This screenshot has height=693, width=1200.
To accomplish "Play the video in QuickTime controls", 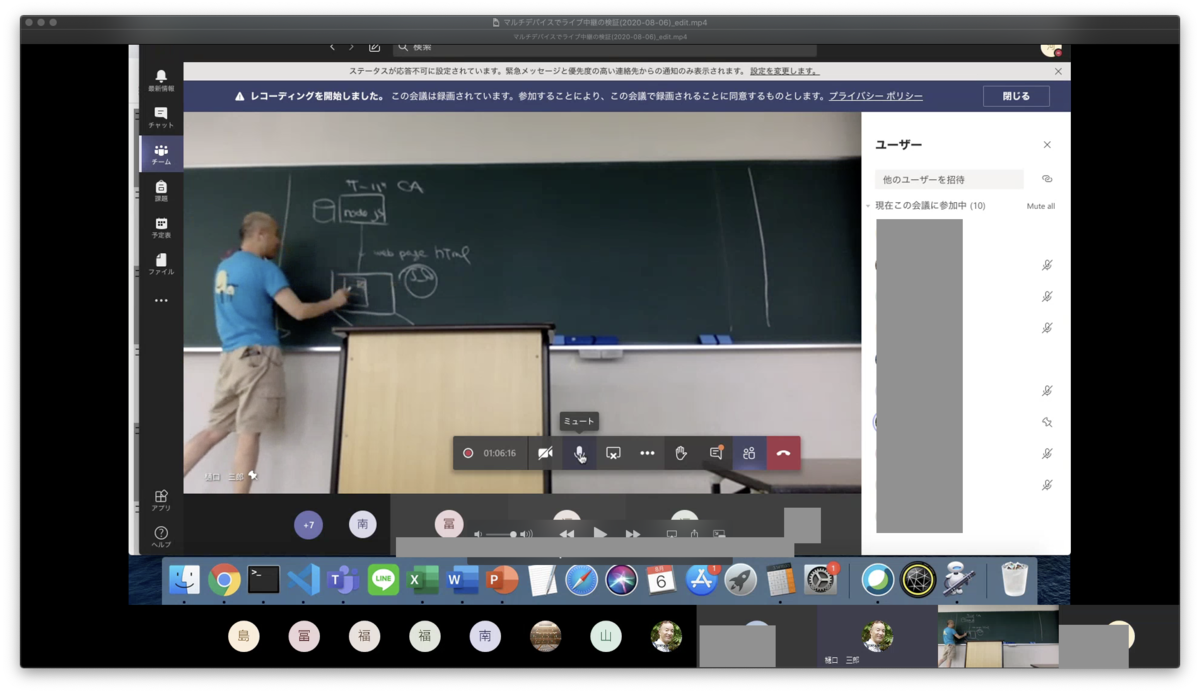I will tap(600, 534).
